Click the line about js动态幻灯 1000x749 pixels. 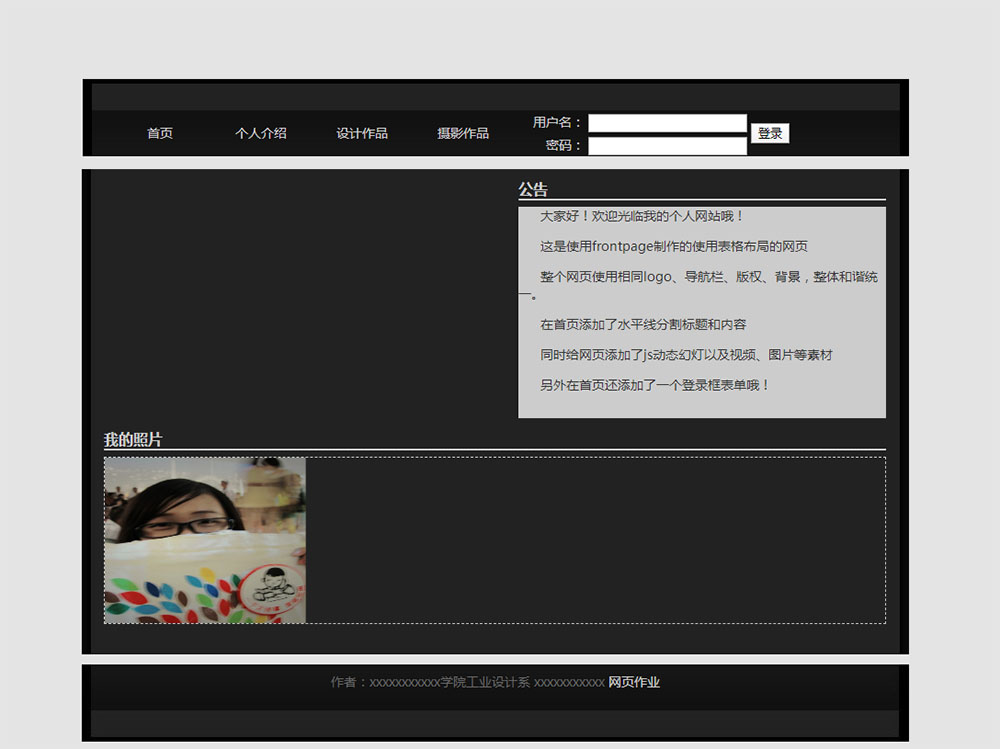[686, 355]
